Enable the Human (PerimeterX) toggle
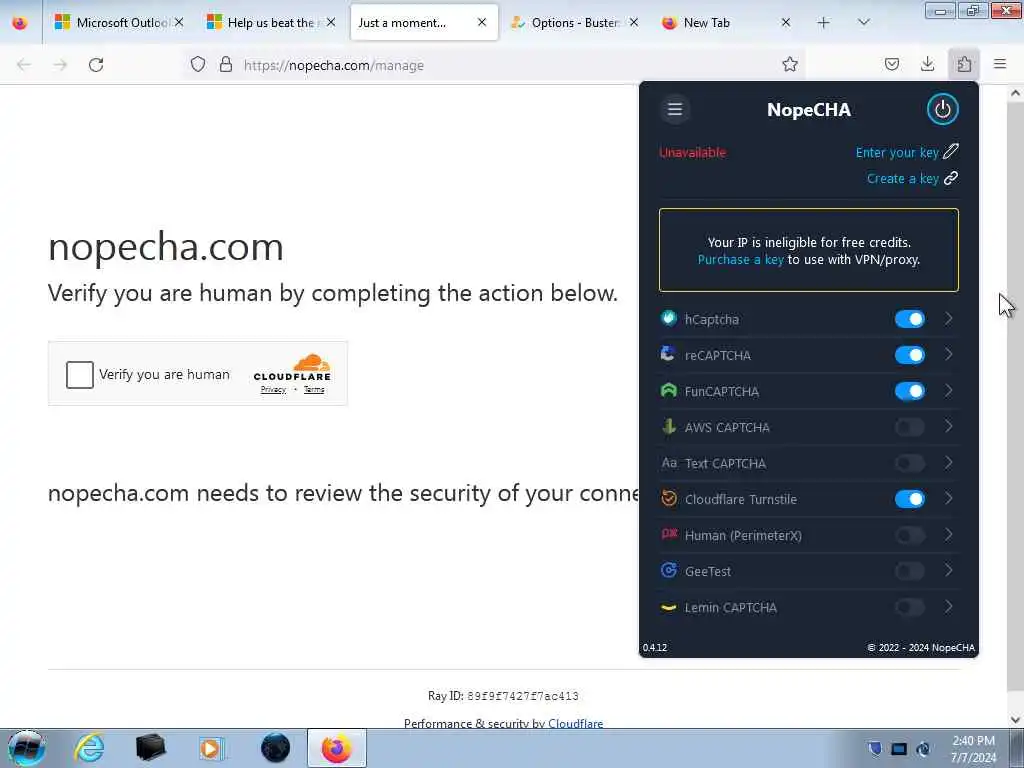 (910, 535)
